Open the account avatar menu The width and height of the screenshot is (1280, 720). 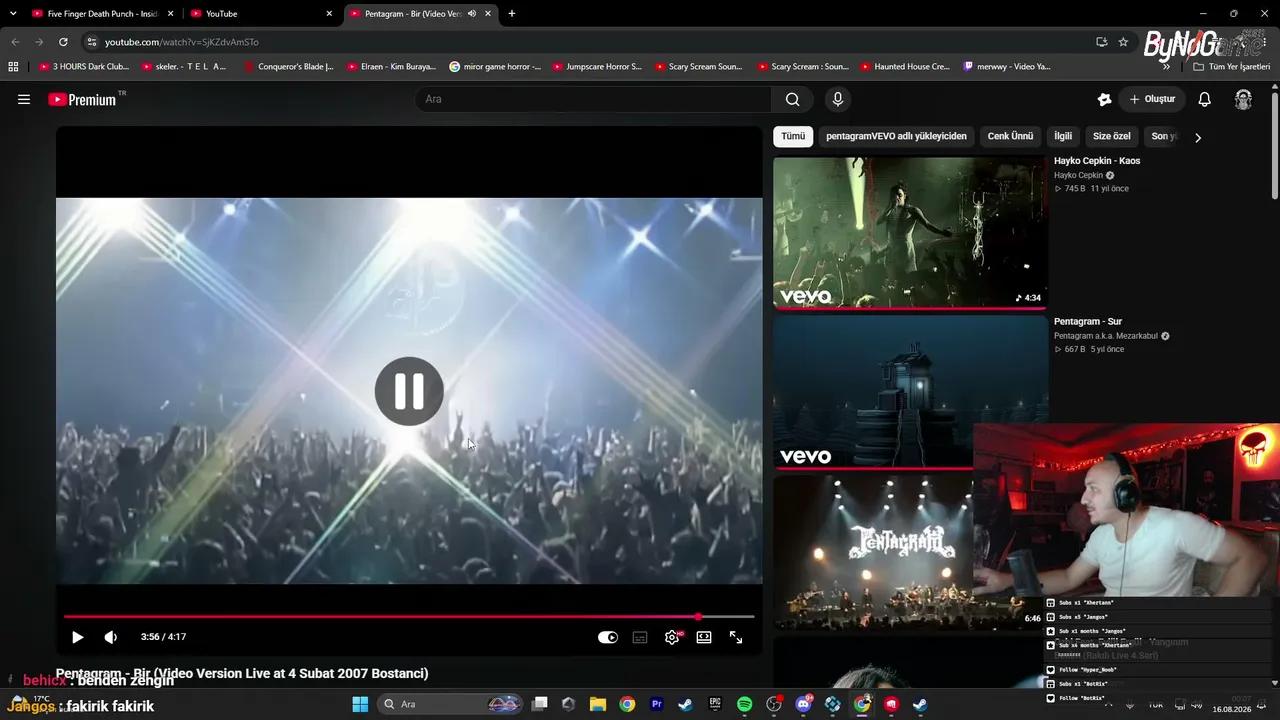(1243, 99)
